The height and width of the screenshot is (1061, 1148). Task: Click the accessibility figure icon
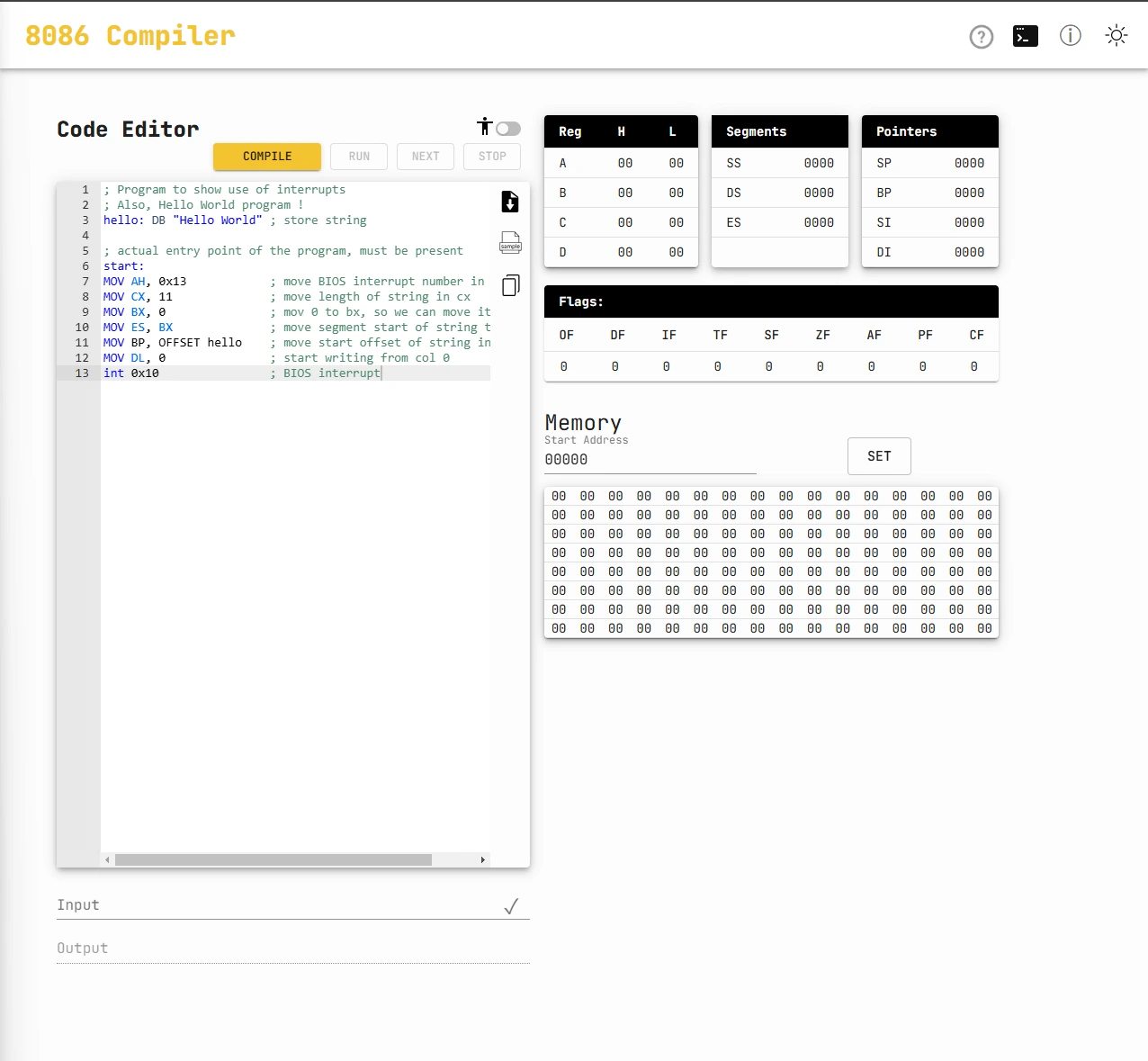point(485,126)
